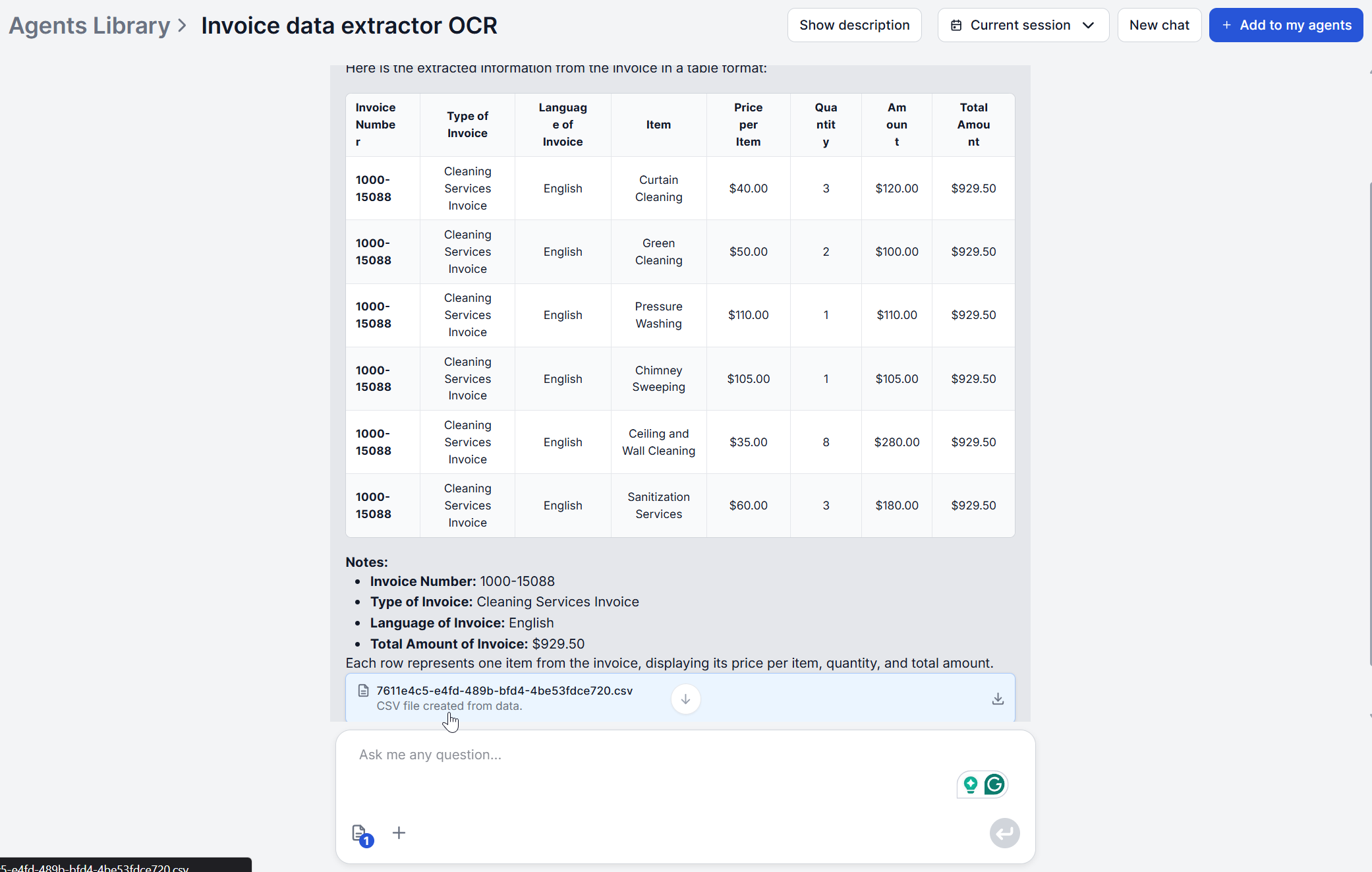Viewport: 1372px width, 872px height.
Task: Click the $120.00 amount cell
Action: tap(896, 189)
